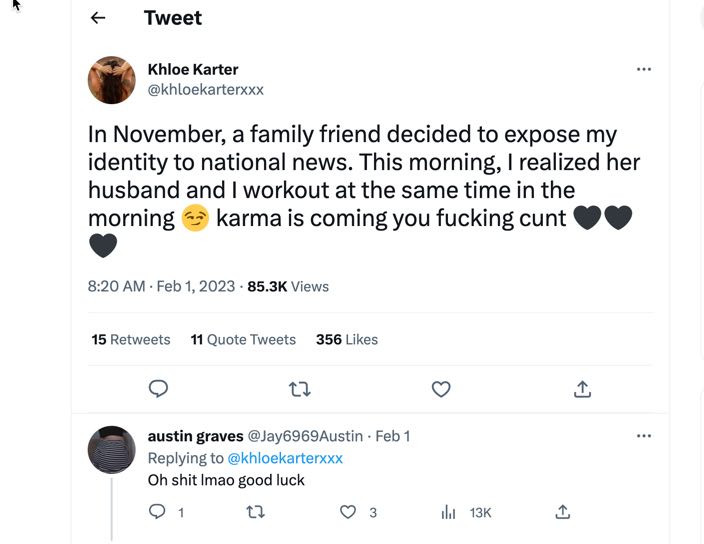The height and width of the screenshot is (544, 704).
Task: Retweet austin graves' reply
Action: point(256,512)
